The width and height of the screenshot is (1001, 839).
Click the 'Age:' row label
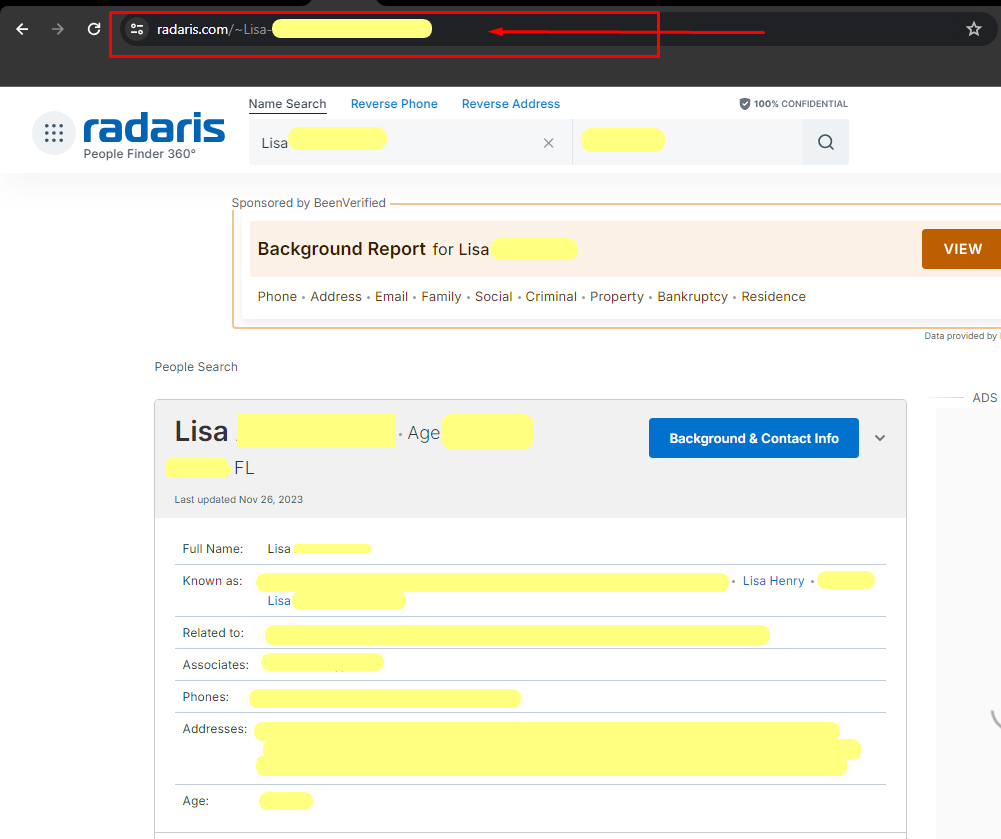[x=196, y=801]
